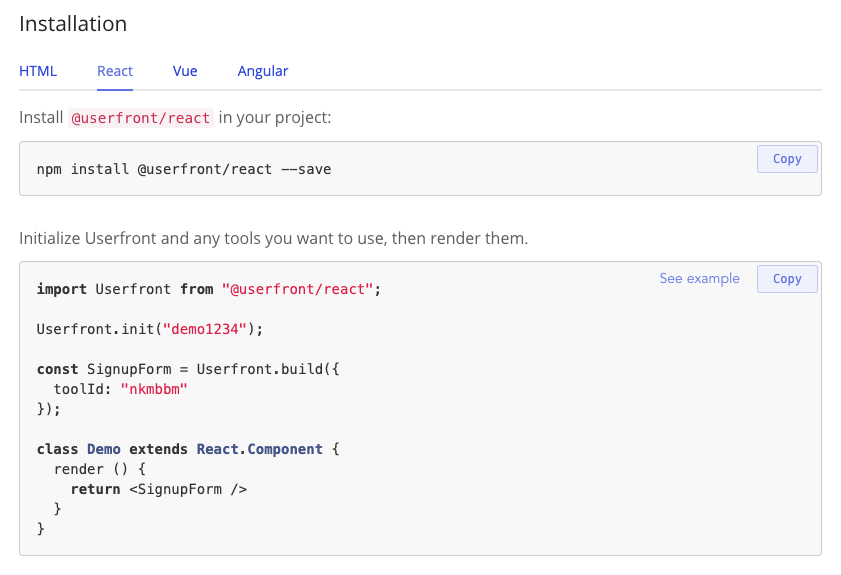The width and height of the screenshot is (841, 575).
Task: Switch to the Angular tab
Action: [263, 71]
